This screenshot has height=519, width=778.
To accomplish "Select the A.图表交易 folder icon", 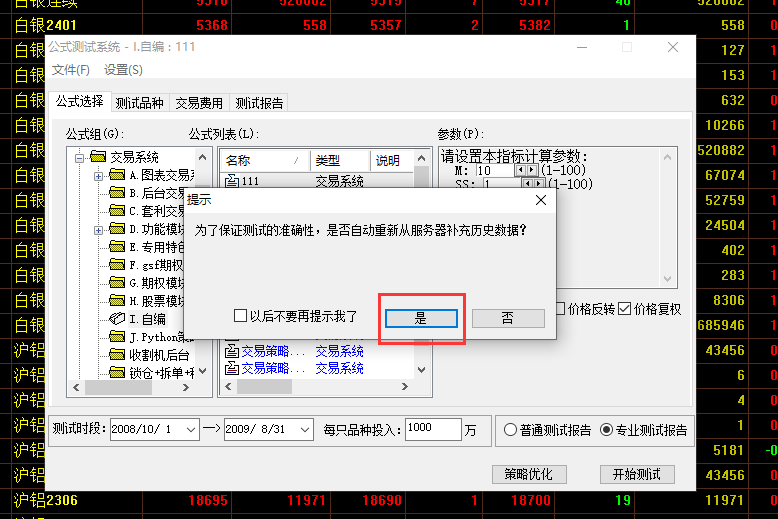I will pos(117,174).
